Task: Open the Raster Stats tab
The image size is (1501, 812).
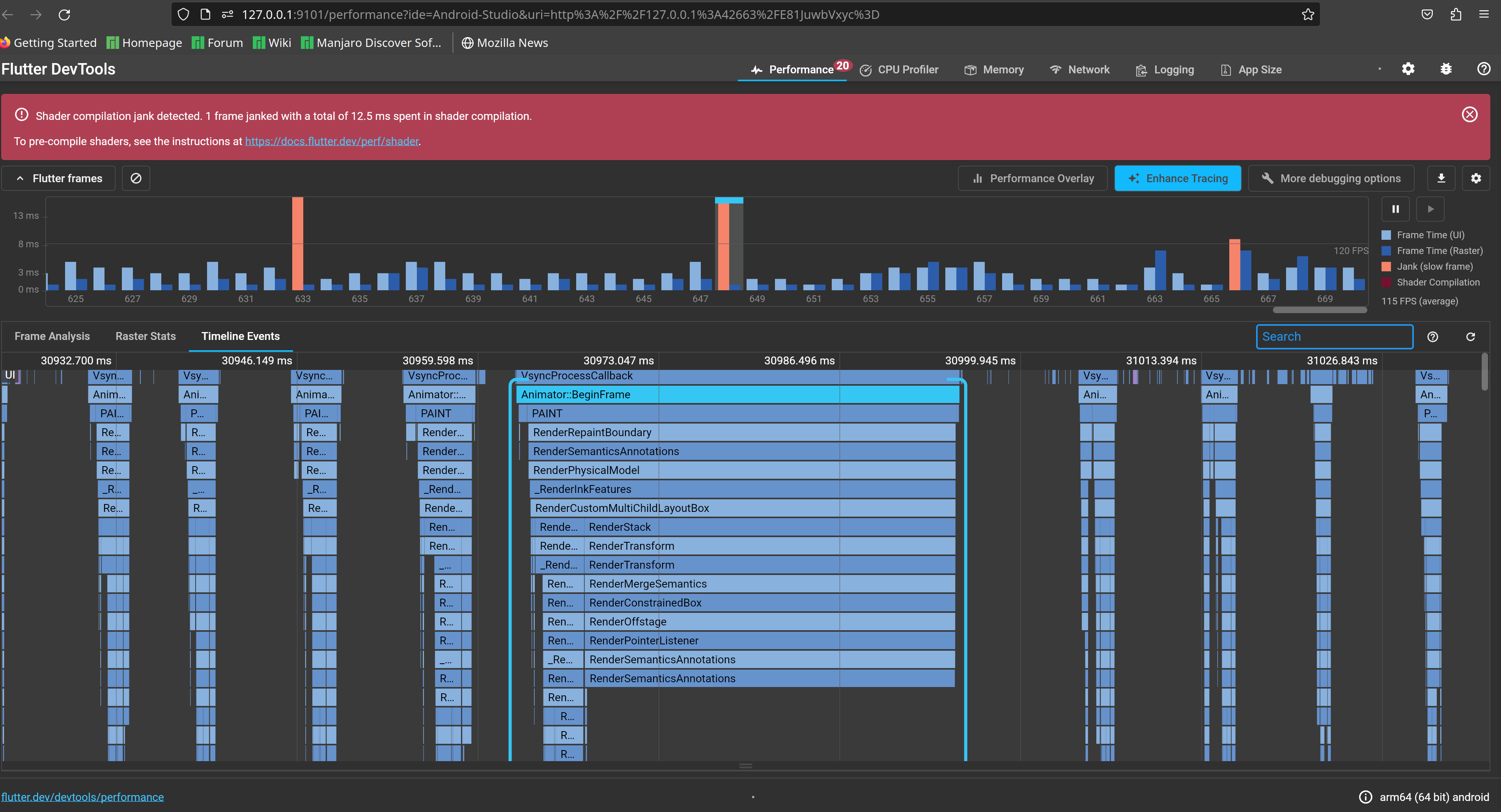Action: pyautogui.click(x=145, y=336)
